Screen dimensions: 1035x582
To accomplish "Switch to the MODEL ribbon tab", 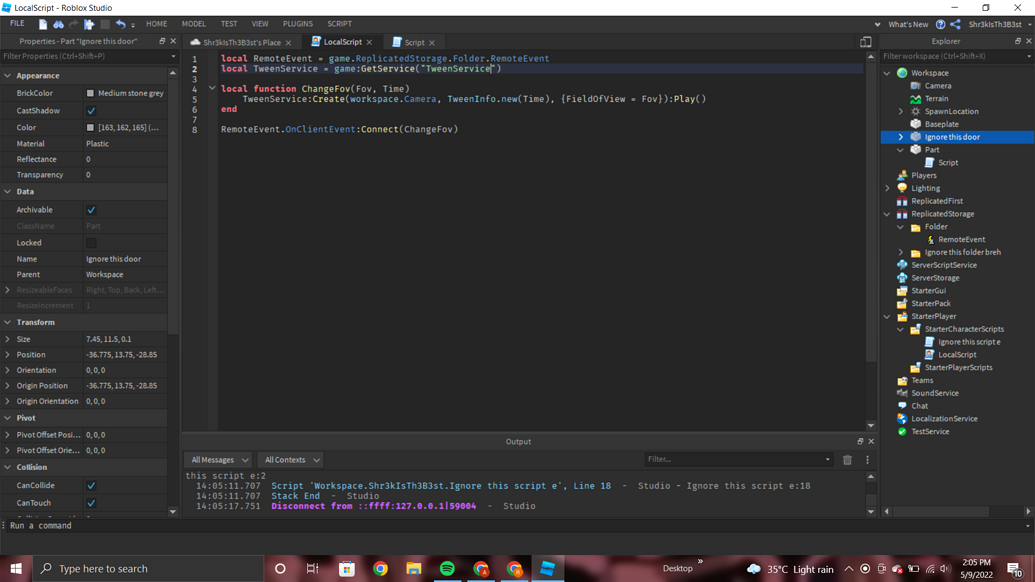I will 193,24.
